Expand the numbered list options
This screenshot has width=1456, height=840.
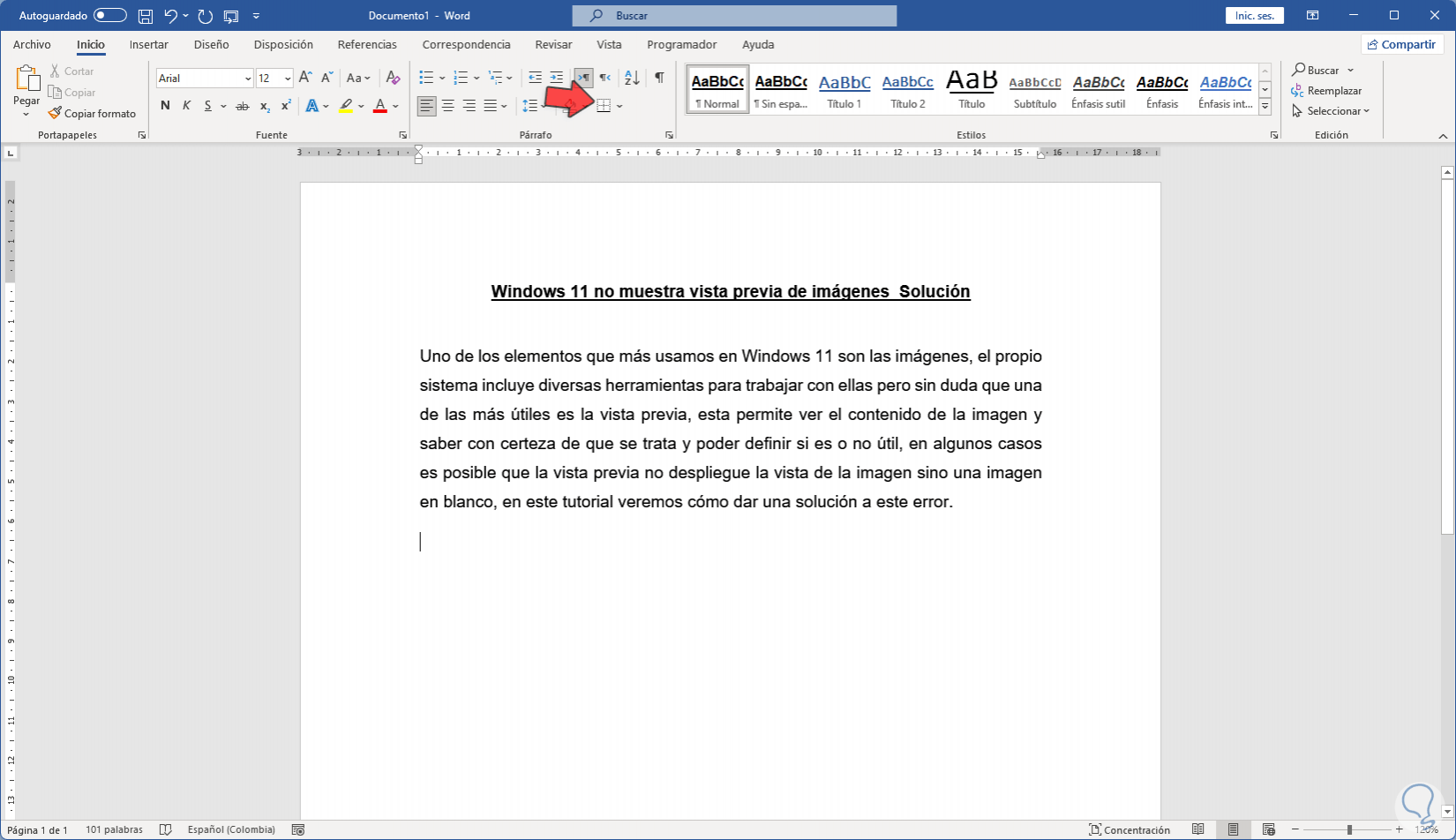[477, 79]
